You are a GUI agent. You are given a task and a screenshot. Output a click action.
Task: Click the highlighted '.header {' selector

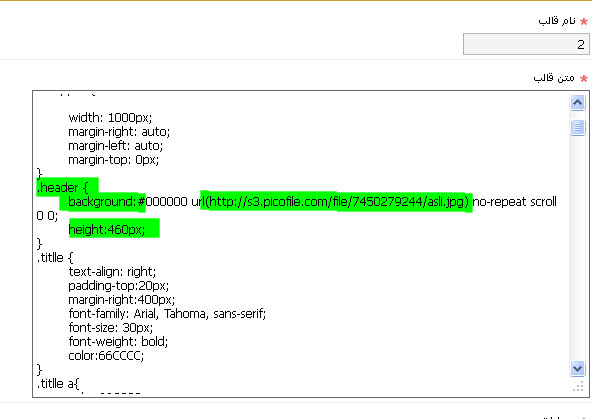62,188
